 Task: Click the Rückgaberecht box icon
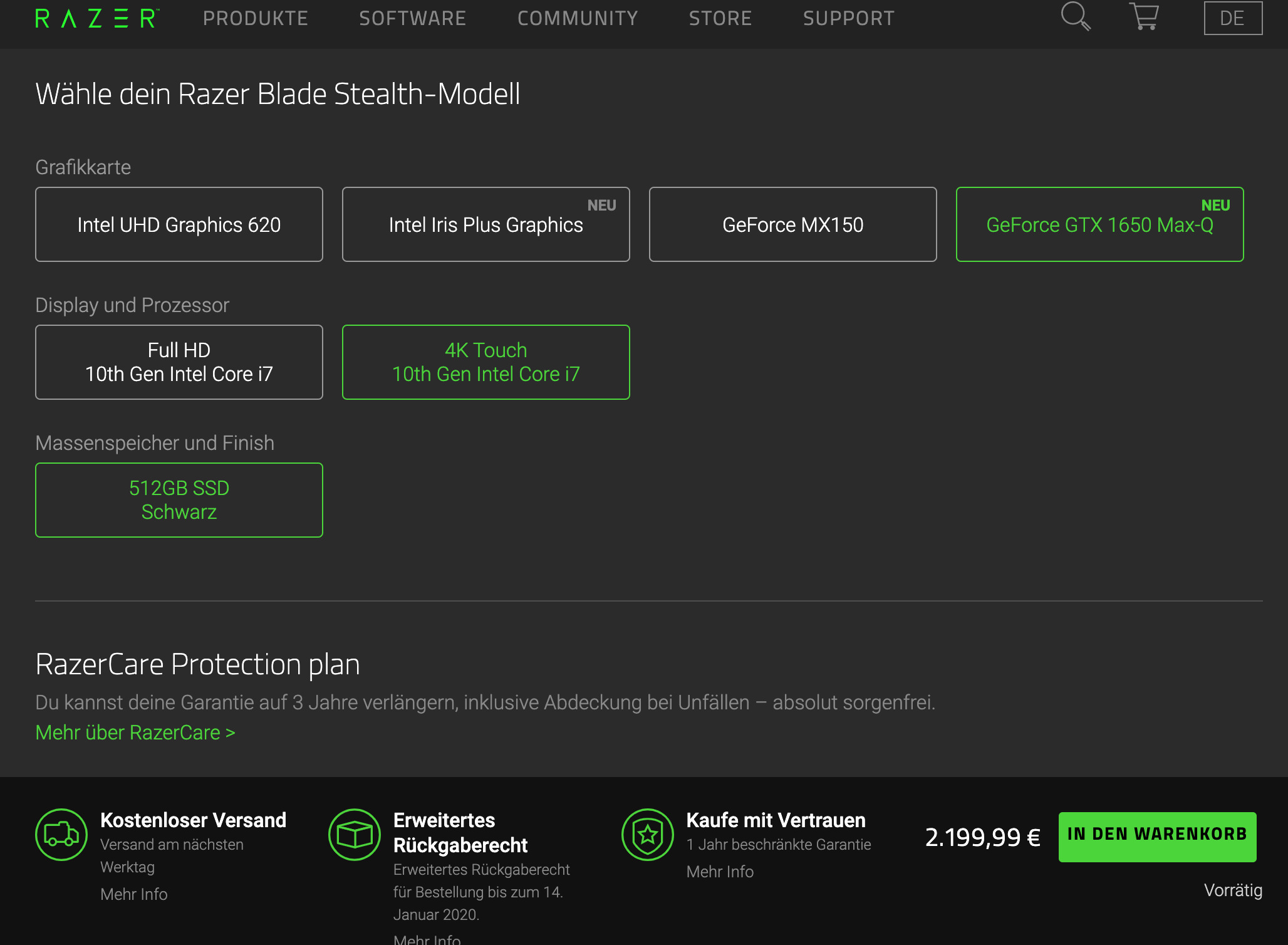tap(354, 835)
